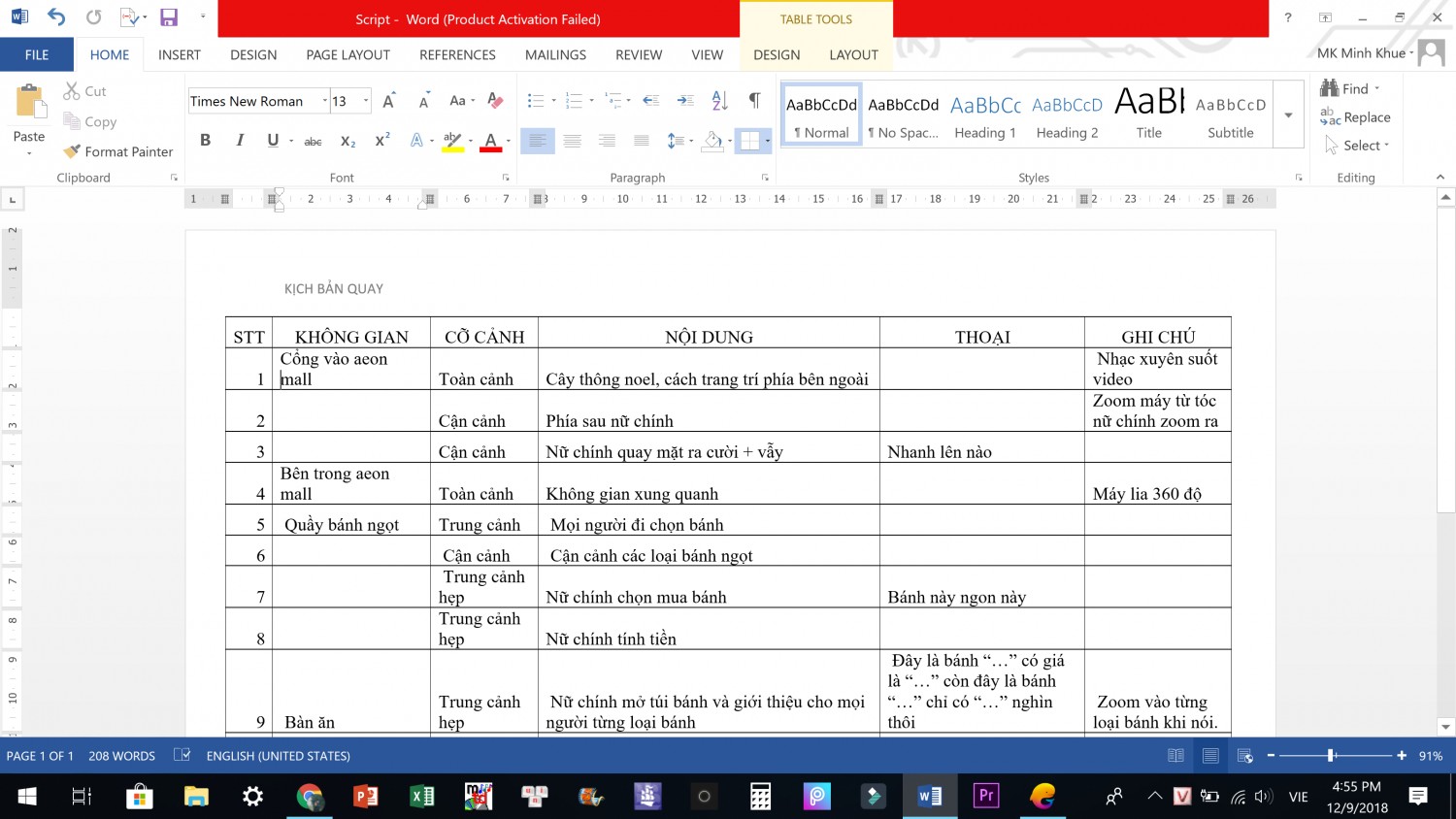This screenshot has width=1456, height=819.
Task: Open the REVIEW ribbon tab
Action: 639,55
